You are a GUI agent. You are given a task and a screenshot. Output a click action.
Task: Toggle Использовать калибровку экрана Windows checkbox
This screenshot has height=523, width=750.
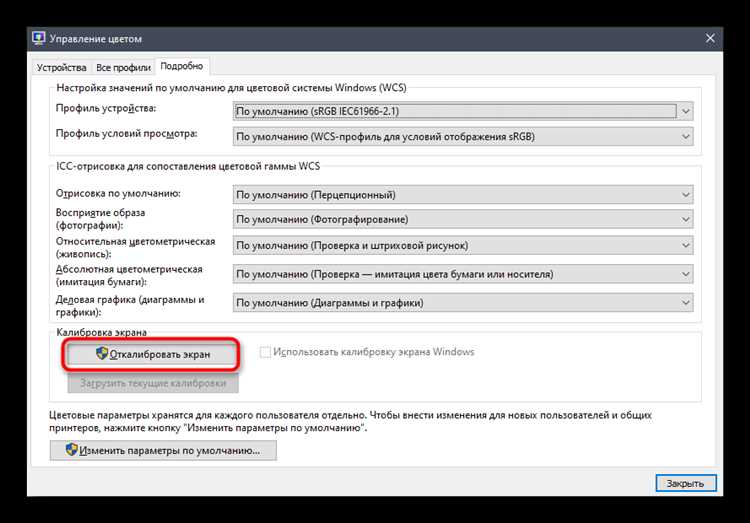coord(265,352)
